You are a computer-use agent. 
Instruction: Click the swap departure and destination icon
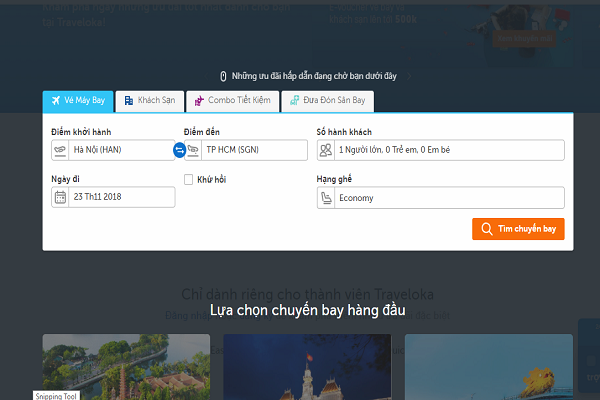pyautogui.click(x=179, y=150)
